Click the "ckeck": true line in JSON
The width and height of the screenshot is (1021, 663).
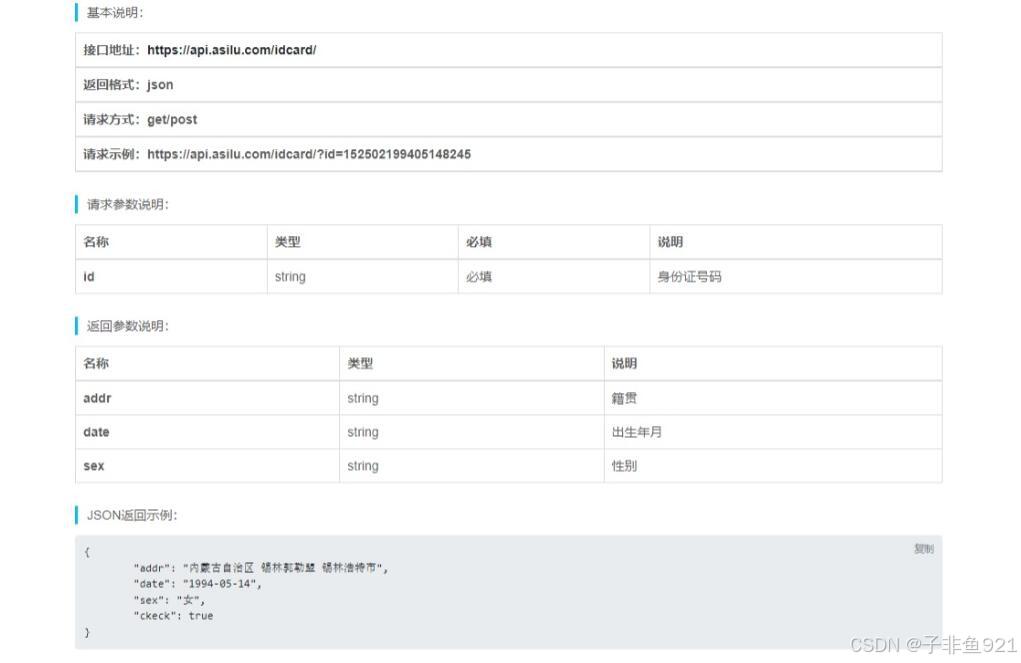click(x=173, y=616)
